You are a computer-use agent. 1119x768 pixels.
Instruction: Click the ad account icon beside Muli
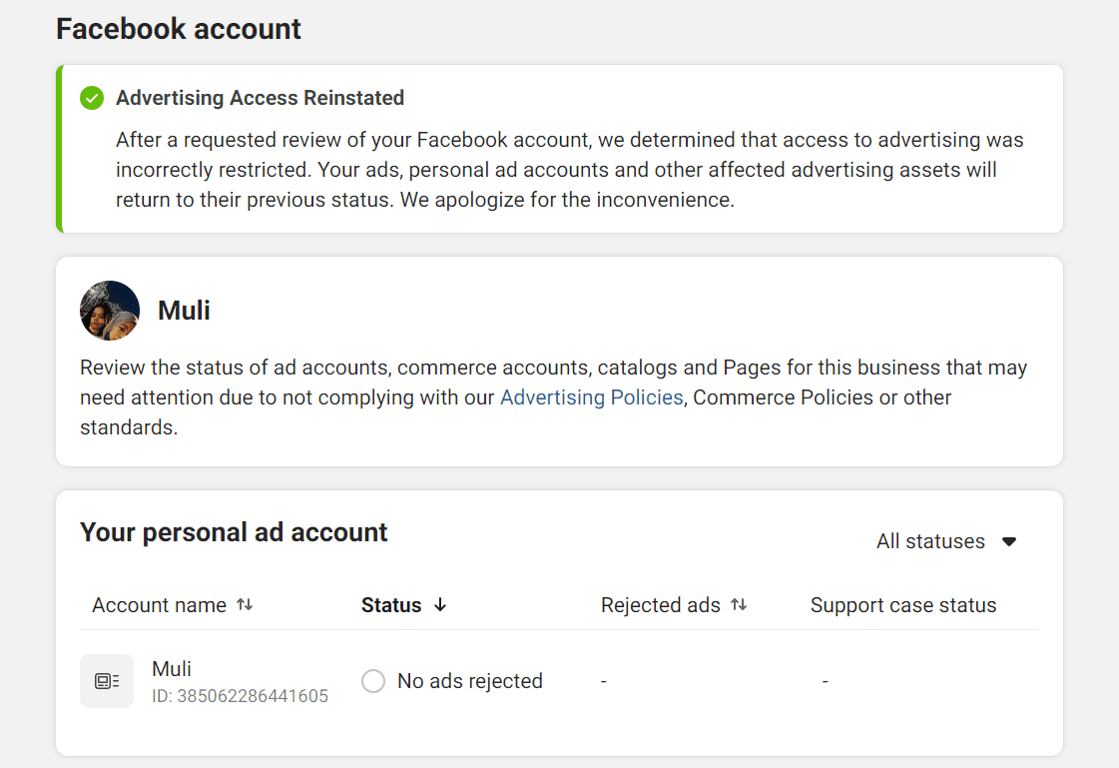pos(107,681)
